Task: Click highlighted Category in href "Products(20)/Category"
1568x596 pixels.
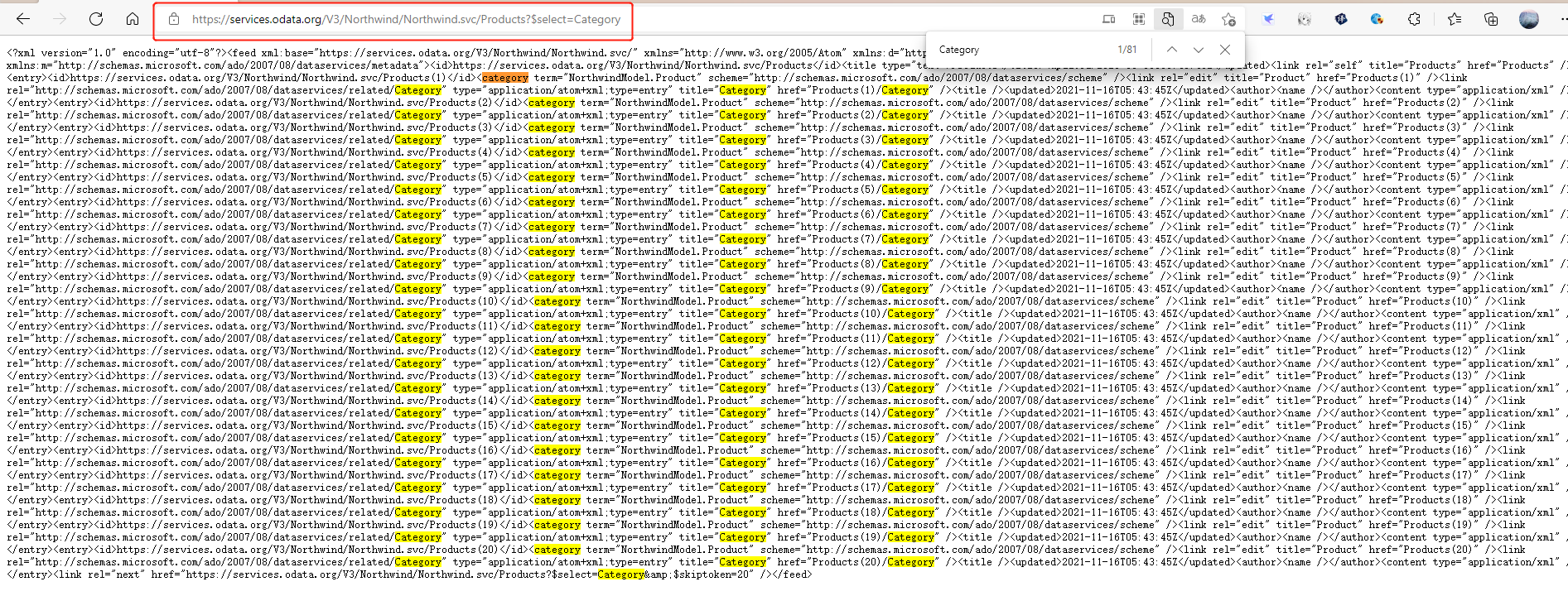Action: 911,562
